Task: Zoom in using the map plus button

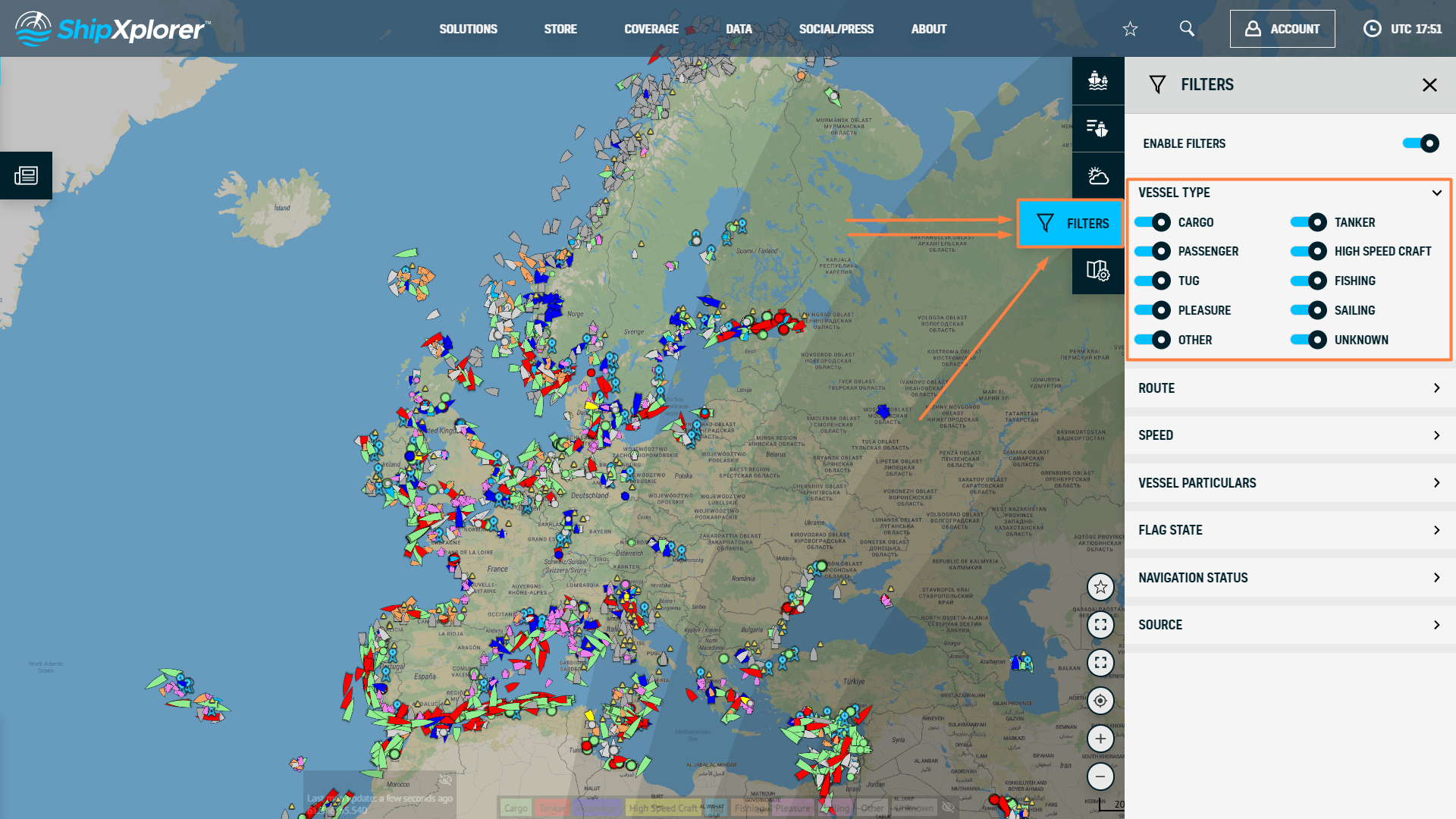Action: [1100, 739]
